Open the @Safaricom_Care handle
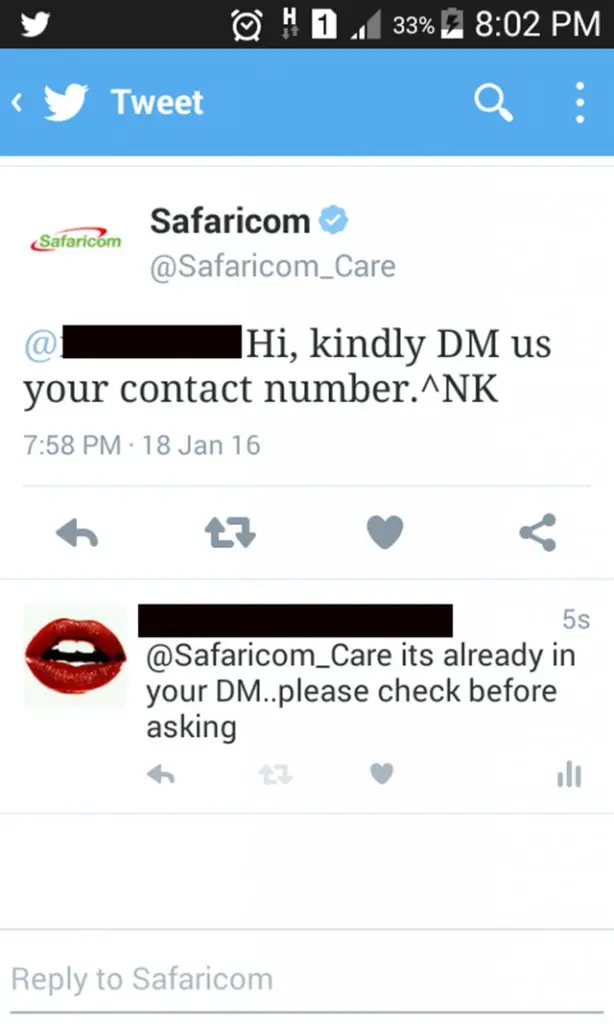This screenshot has height=1024, width=614. pyautogui.click(x=272, y=267)
